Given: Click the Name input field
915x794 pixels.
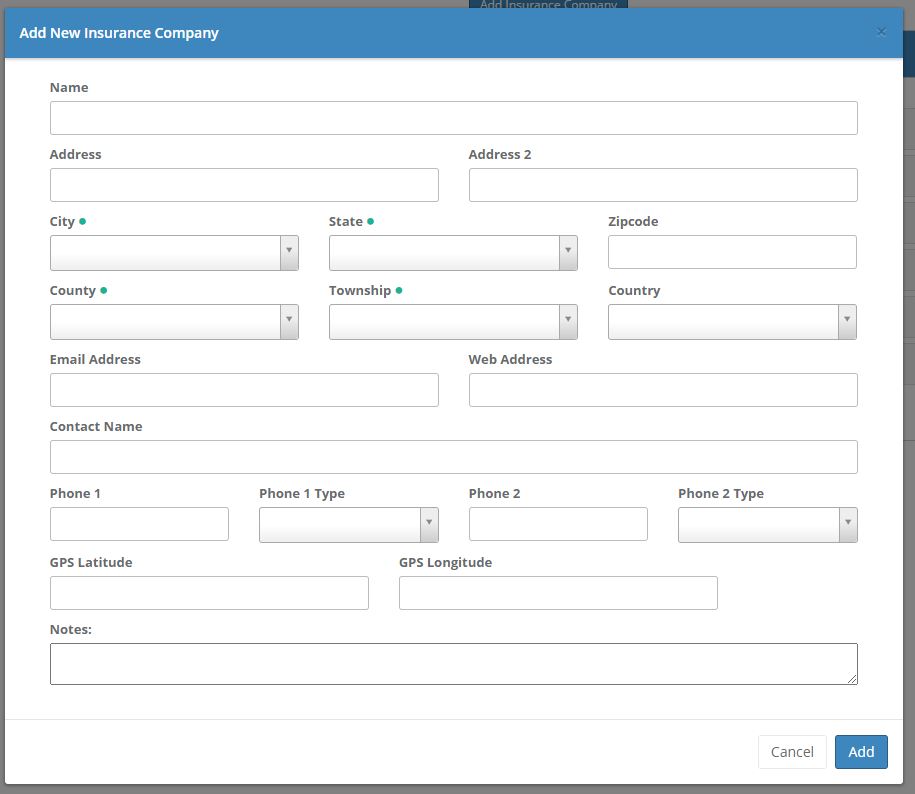Looking at the screenshot, I should click(453, 118).
